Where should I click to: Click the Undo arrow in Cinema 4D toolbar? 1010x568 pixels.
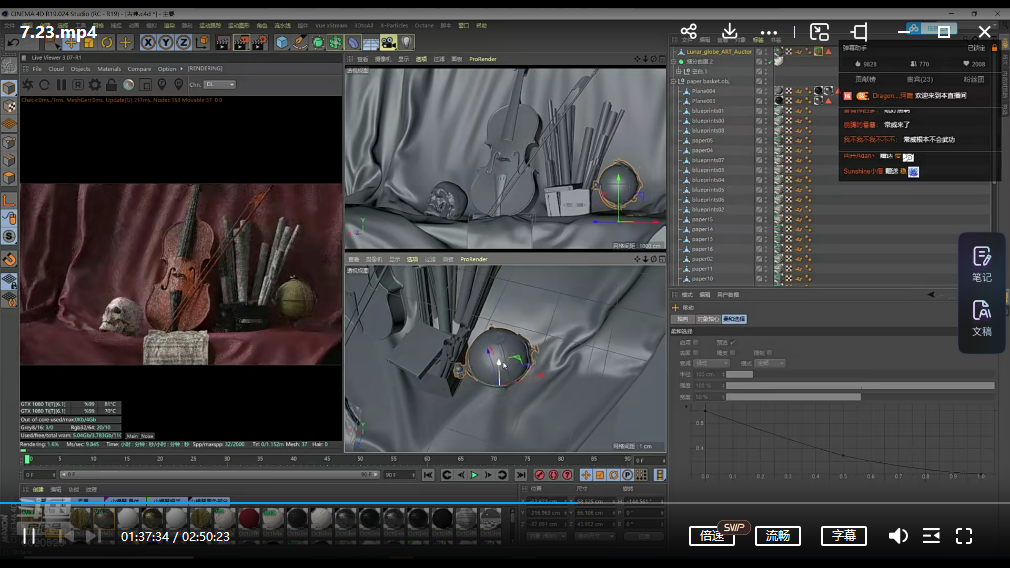tap(14, 43)
